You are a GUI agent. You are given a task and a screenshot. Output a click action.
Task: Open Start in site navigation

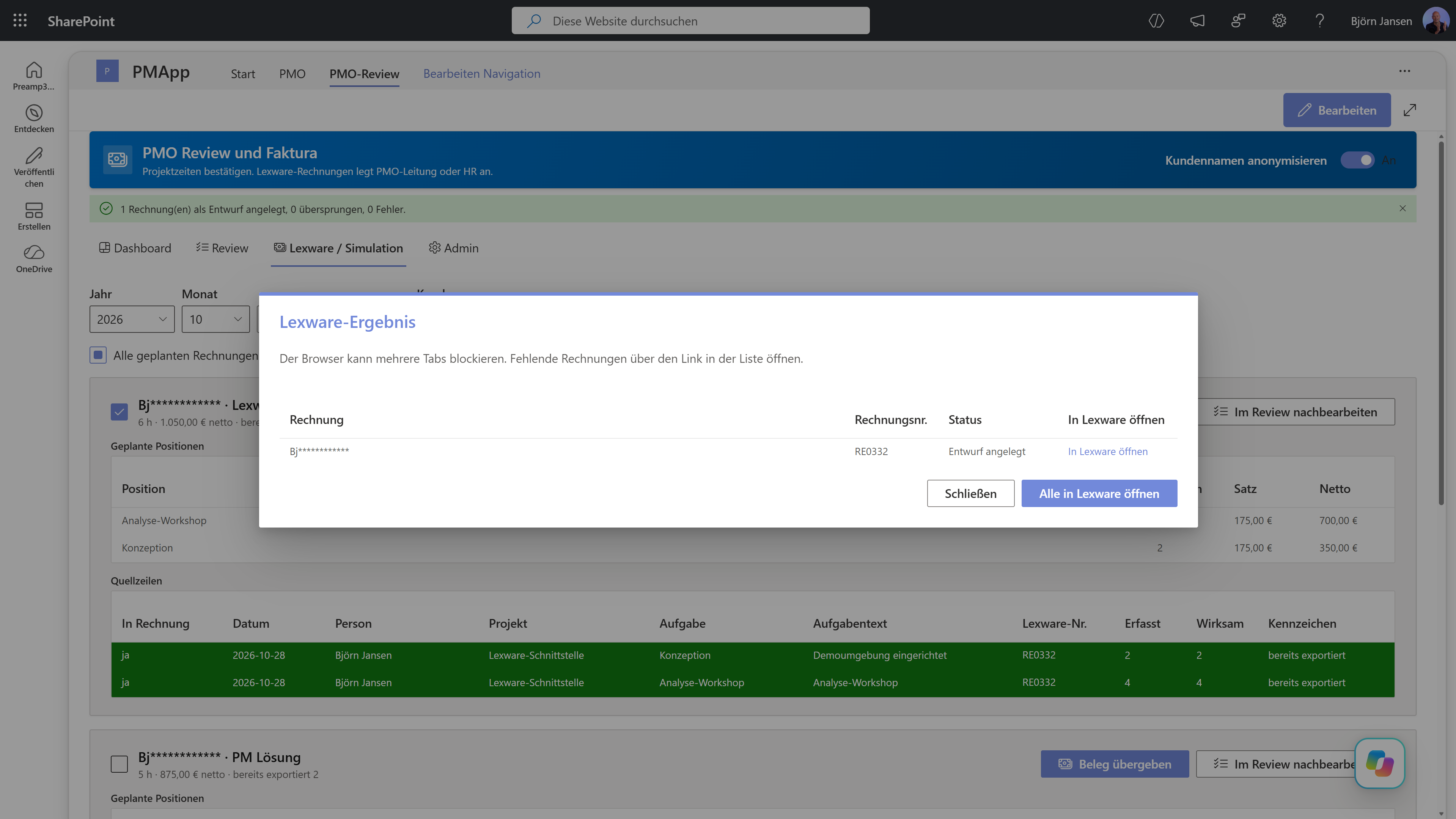pyautogui.click(x=242, y=74)
